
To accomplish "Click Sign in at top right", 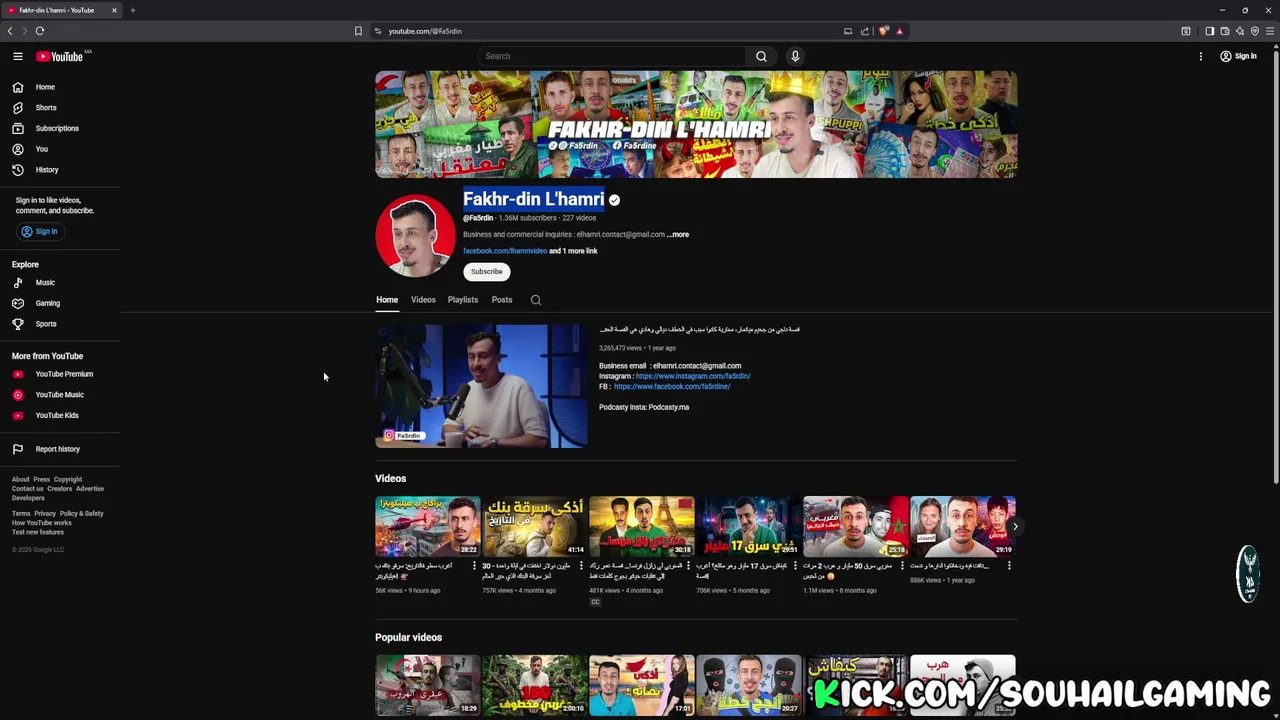I will coord(1238,56).
